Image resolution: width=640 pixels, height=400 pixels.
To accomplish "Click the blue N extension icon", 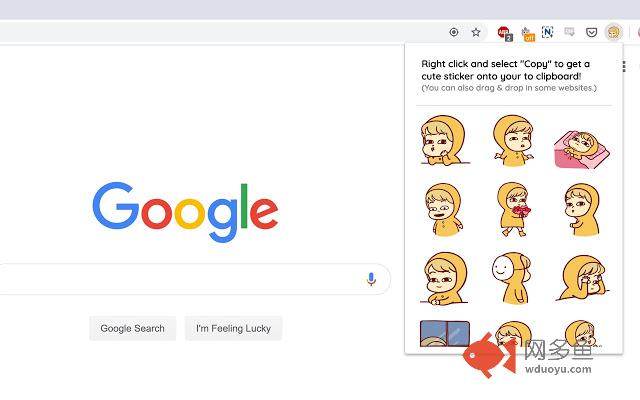I will [547, 32].
